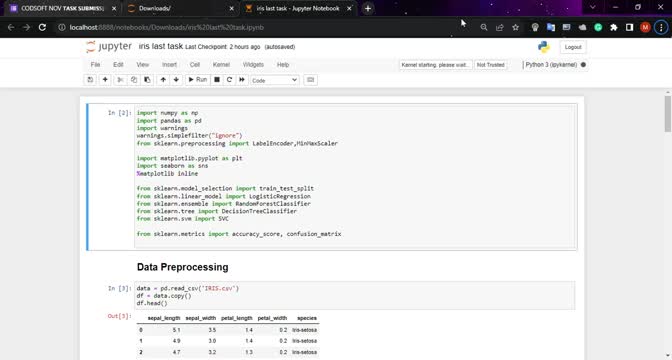The image size is (672, 360).
Task: Open the cell type Code dropdown
Action: coord(275,80)
